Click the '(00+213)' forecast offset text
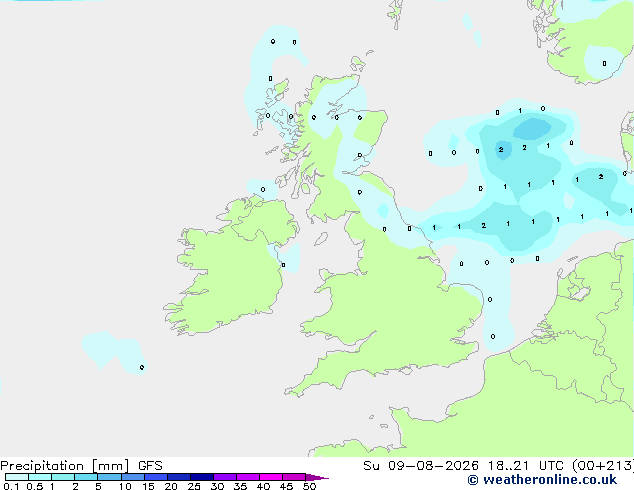 tap(602, 466)
